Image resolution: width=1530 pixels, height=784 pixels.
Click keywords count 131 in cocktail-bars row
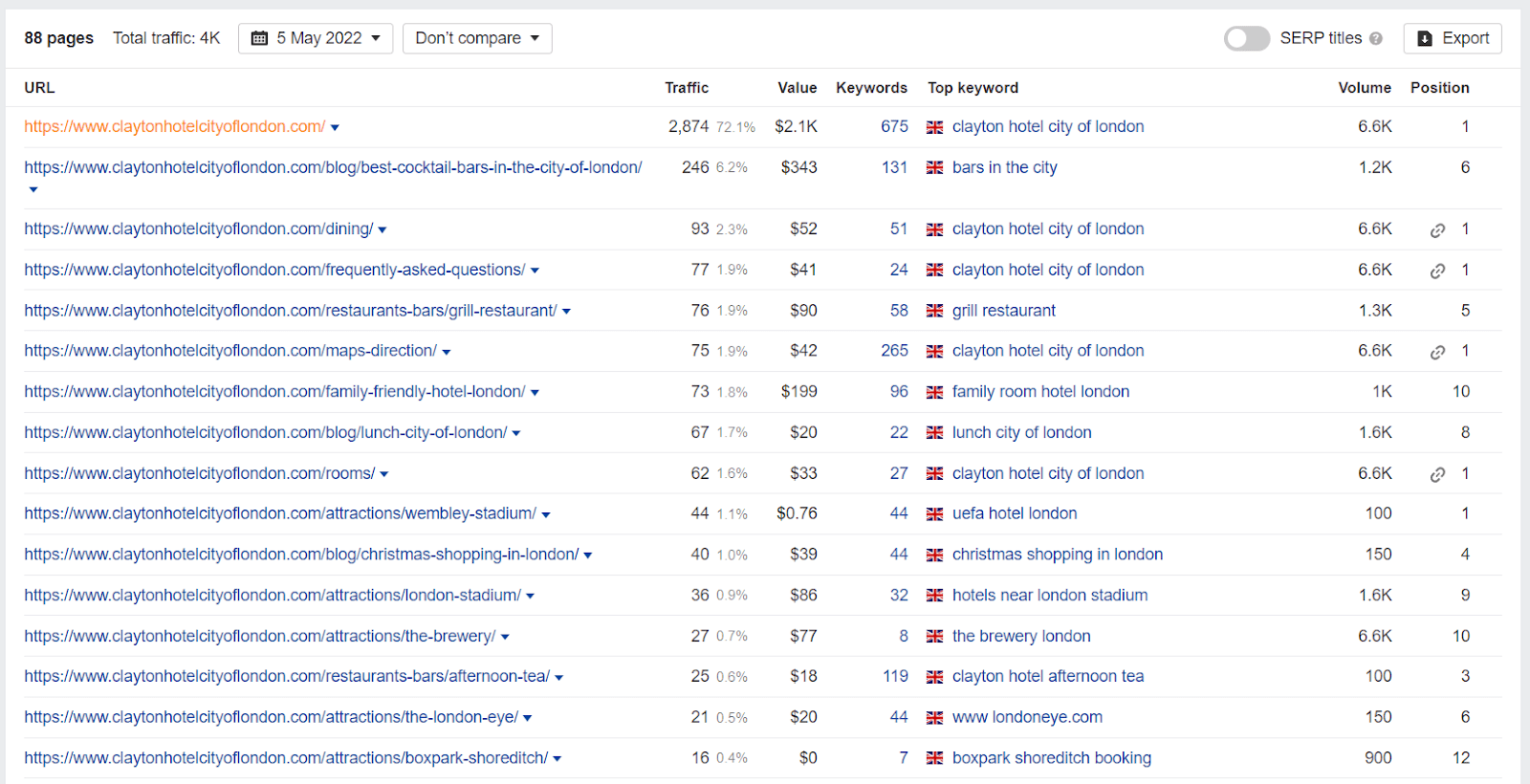pyautogui.click(x=894, y=167)
